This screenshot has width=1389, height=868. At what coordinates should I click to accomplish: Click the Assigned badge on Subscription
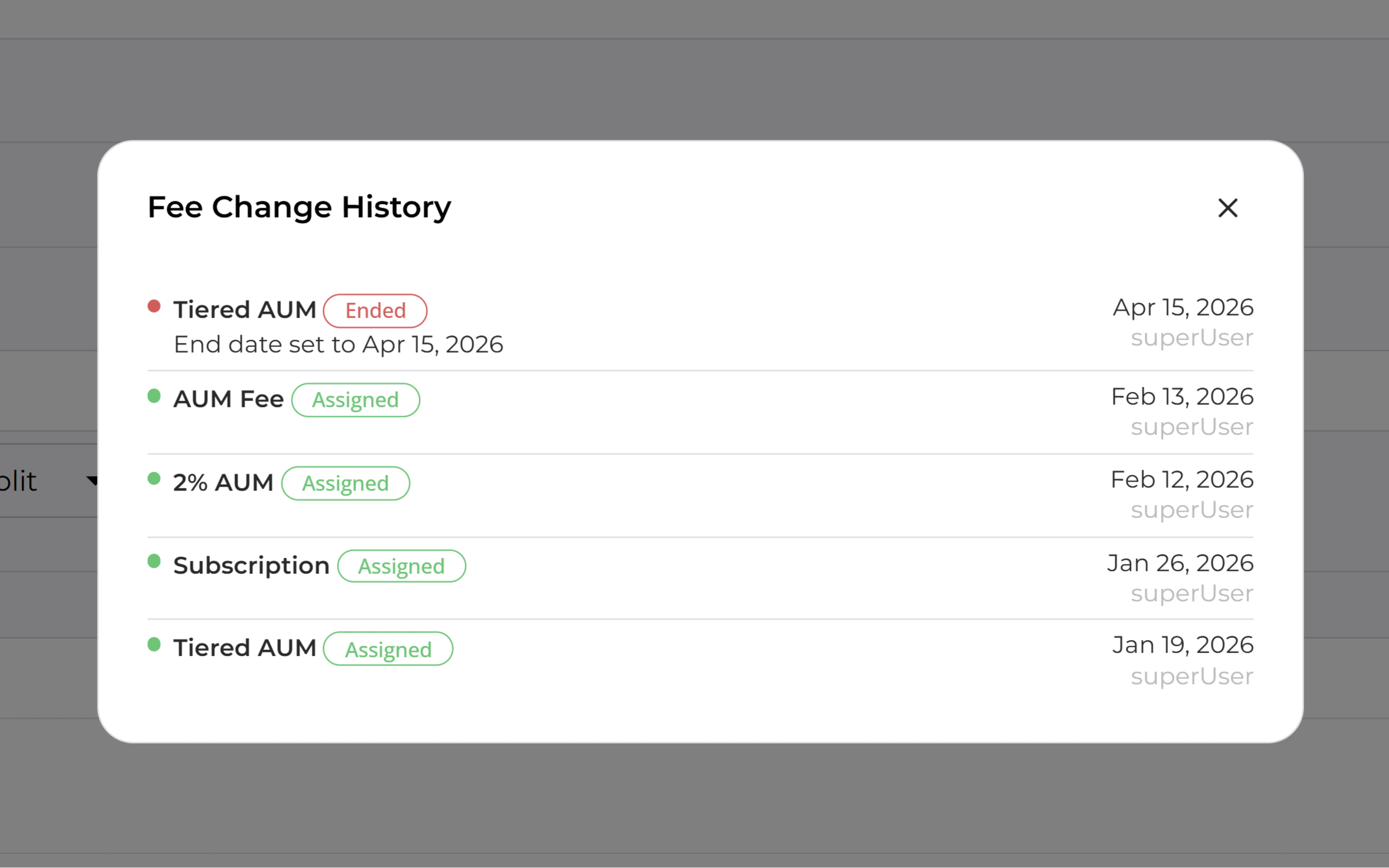point(402,566)
